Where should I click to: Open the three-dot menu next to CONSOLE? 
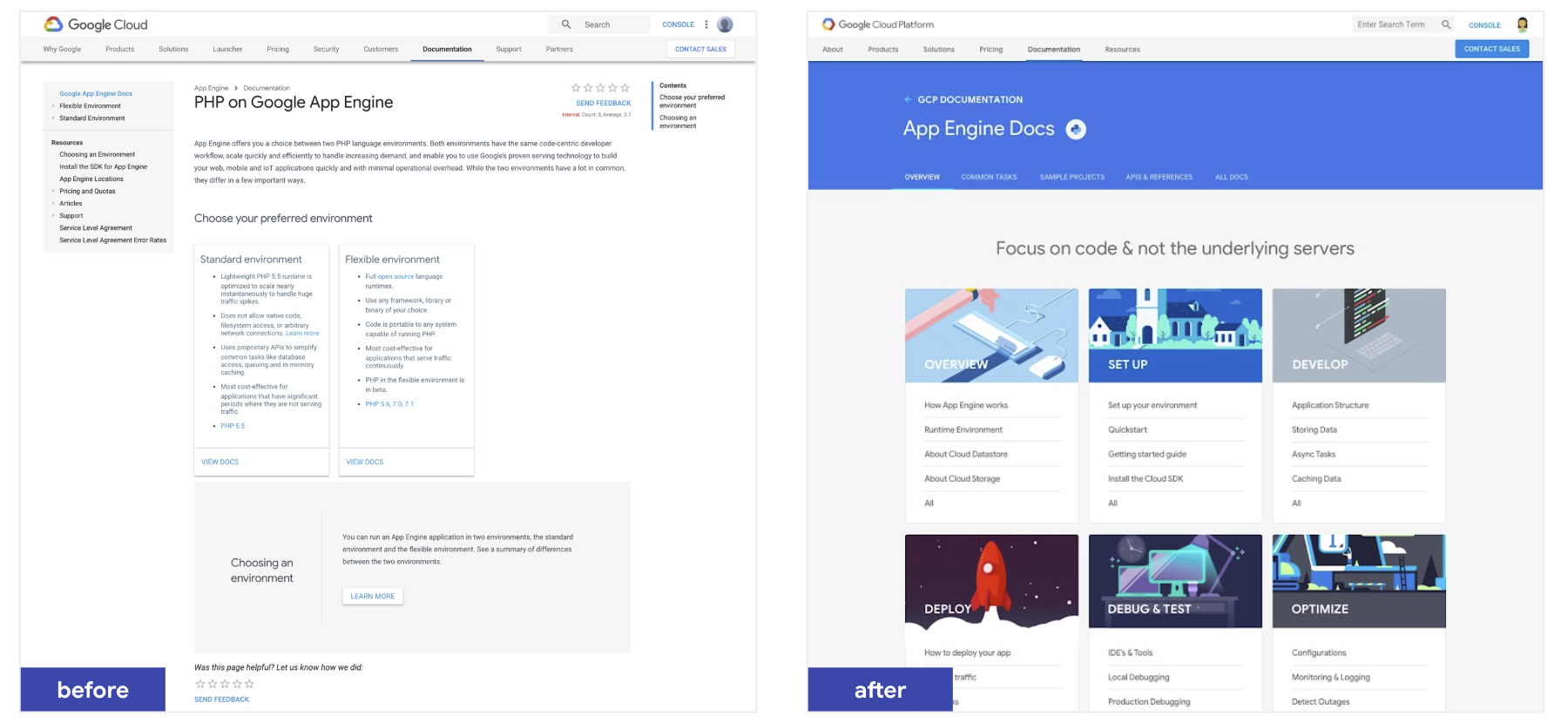706,24
